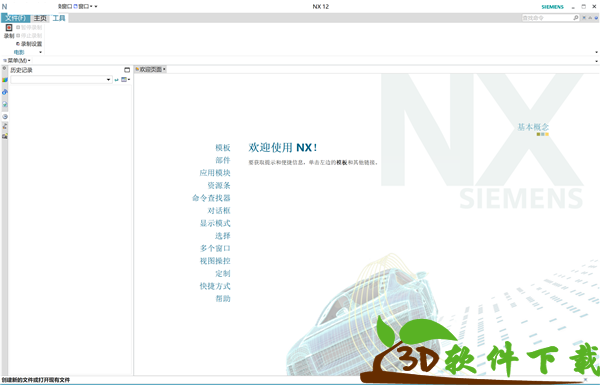This screenshot has width=600, height=385.
Task: Open the history clock tab in resource bar
Action: coord(5,116)
